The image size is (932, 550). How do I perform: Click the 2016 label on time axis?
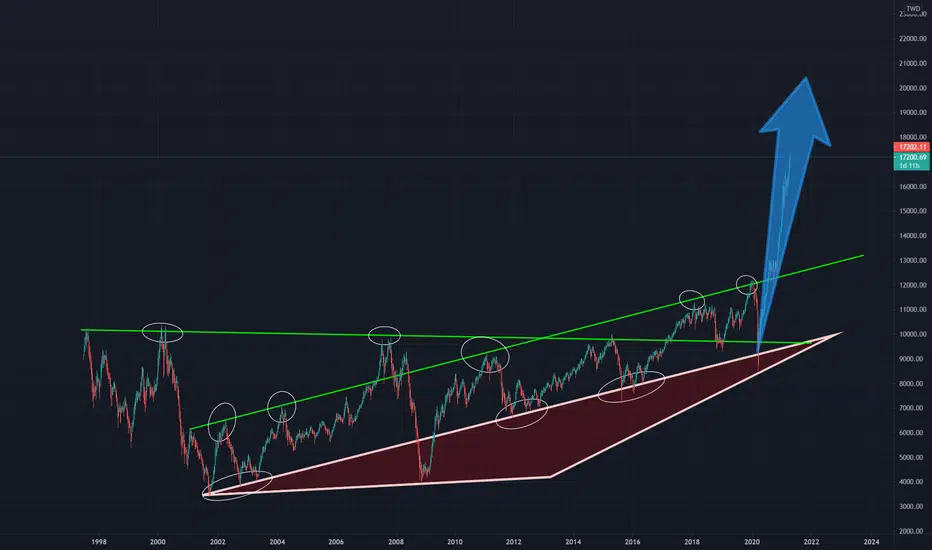pos(632,542)
